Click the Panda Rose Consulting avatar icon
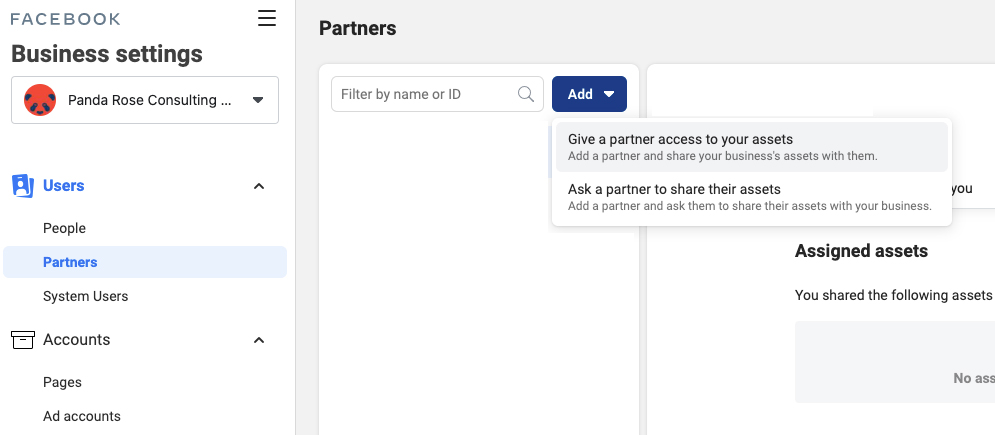995x435 pixels. click(40, 100)
